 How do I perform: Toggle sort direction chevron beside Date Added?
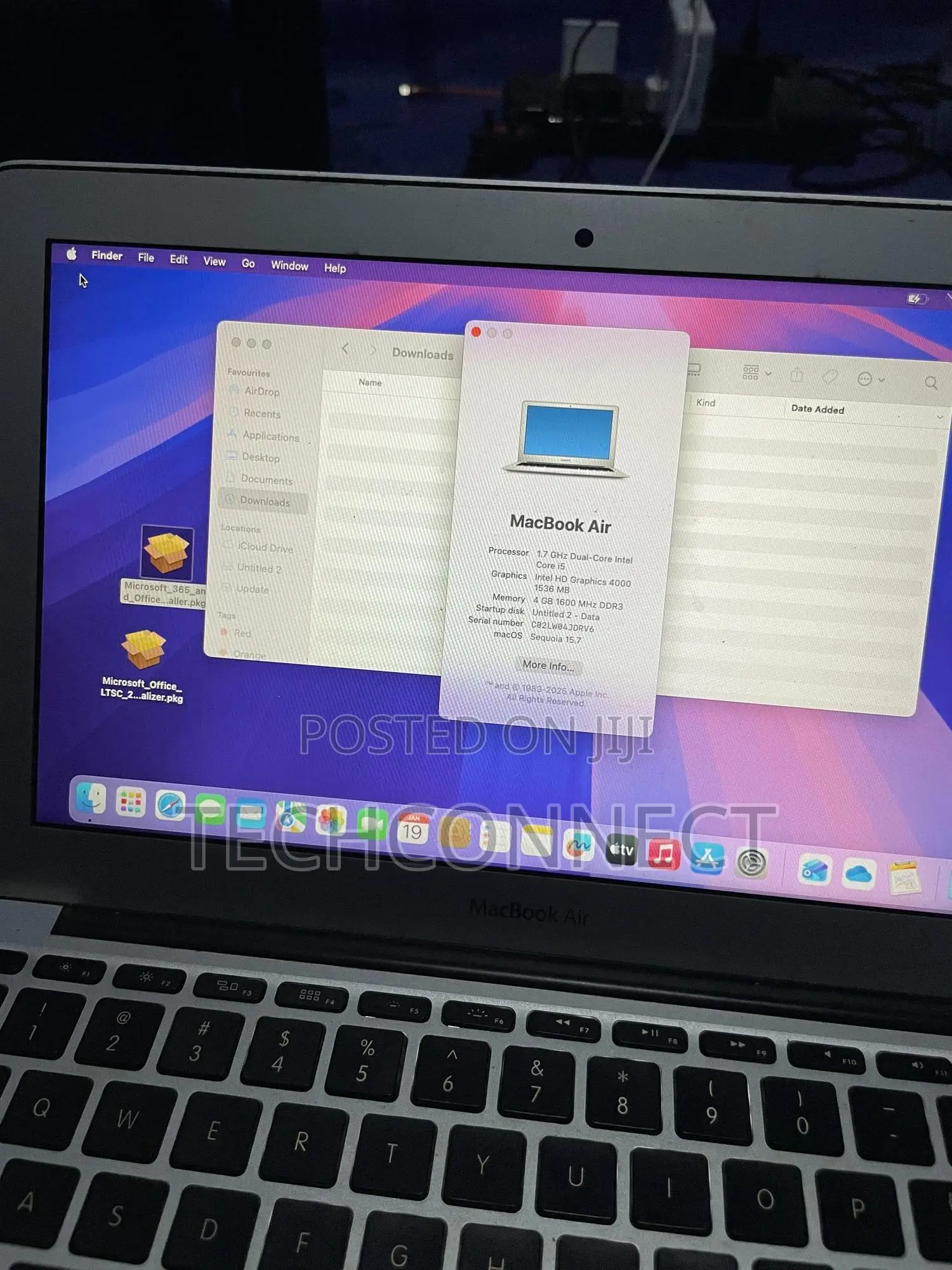(940, 417)
